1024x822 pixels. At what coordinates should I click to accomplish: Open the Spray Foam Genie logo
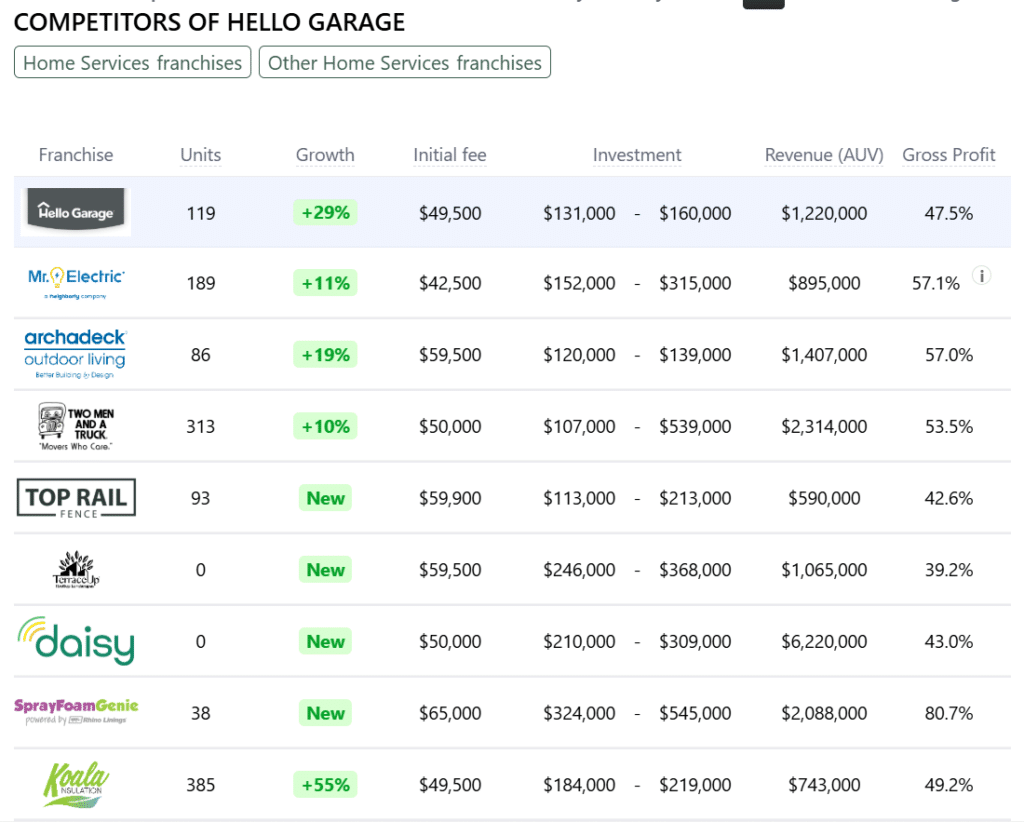[x=76, y=712]
